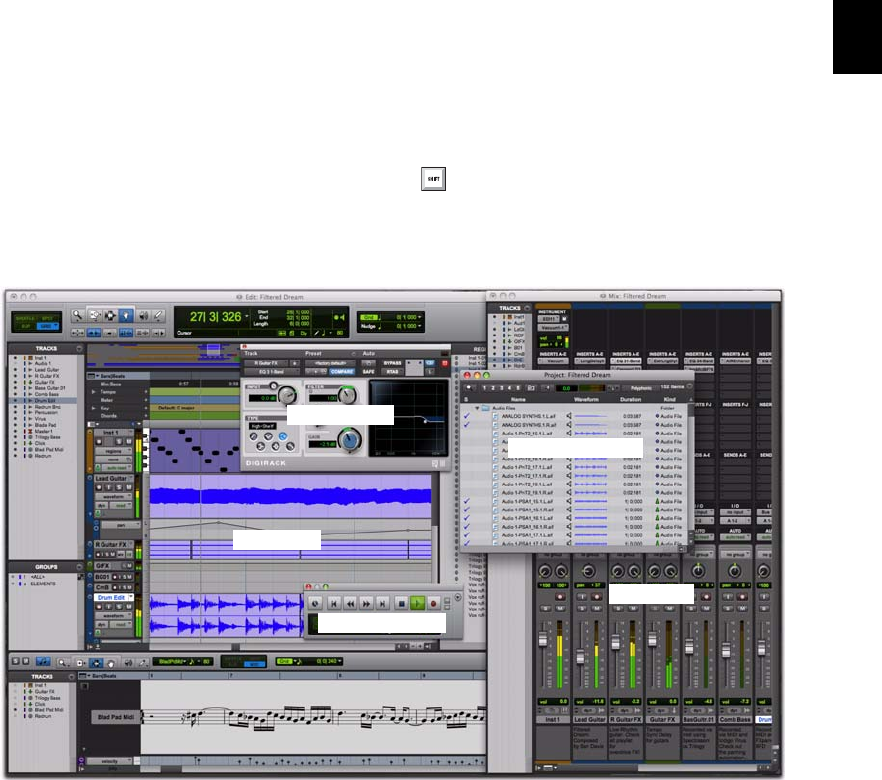Toggle Notation view in MIDI Editor toolbar
The image size is (882, 780).
(43, 661)
